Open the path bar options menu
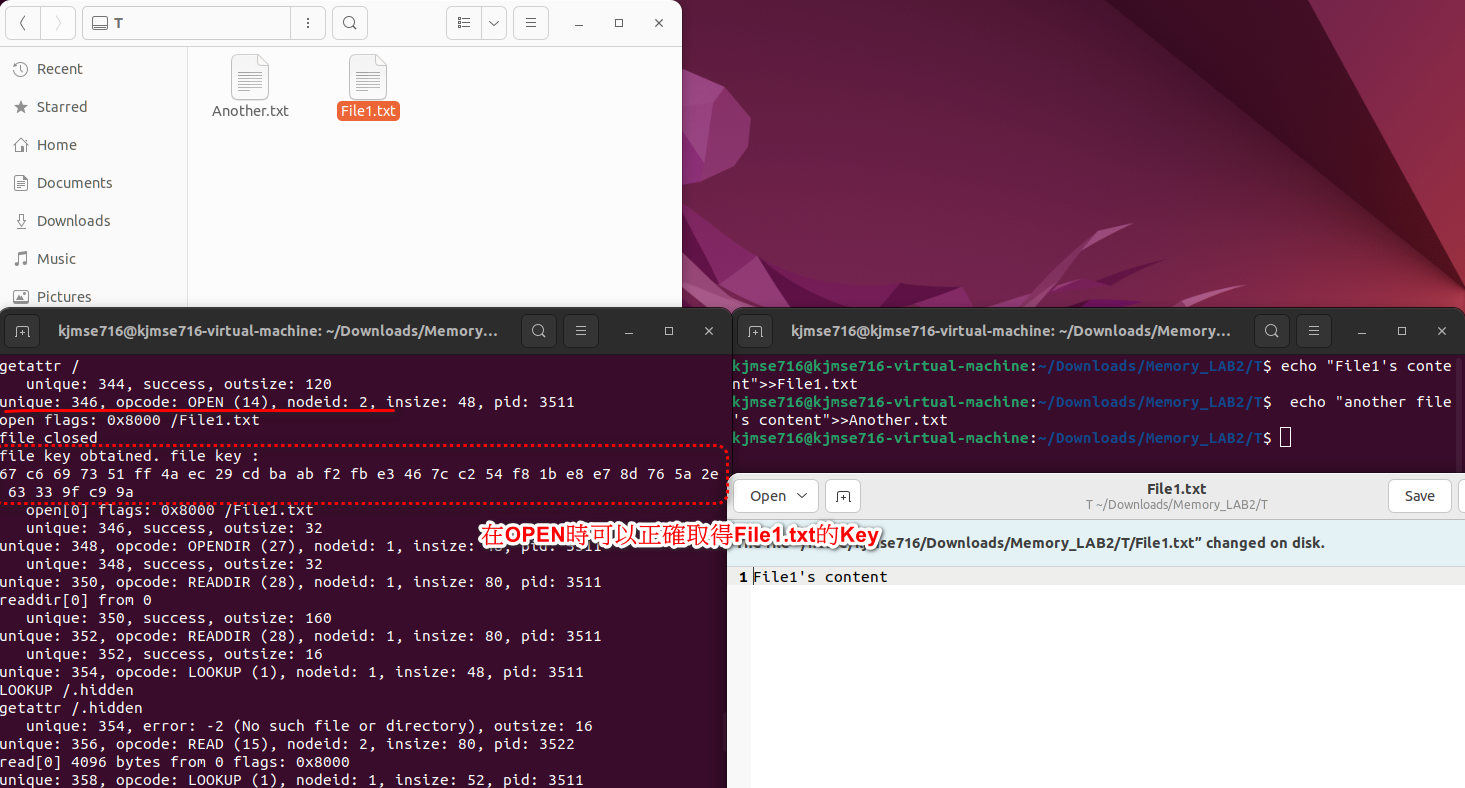 [x=308, y=22]
